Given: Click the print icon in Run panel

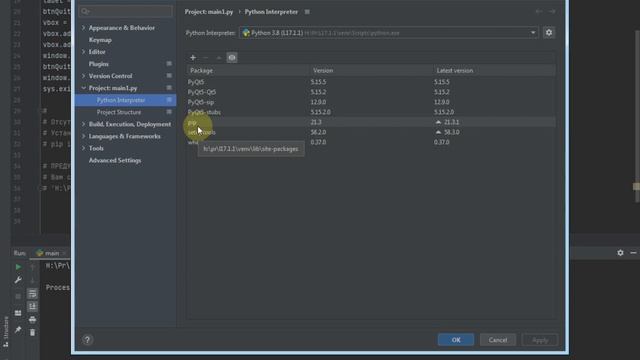Looking at the screenshot, I should 32,320.
